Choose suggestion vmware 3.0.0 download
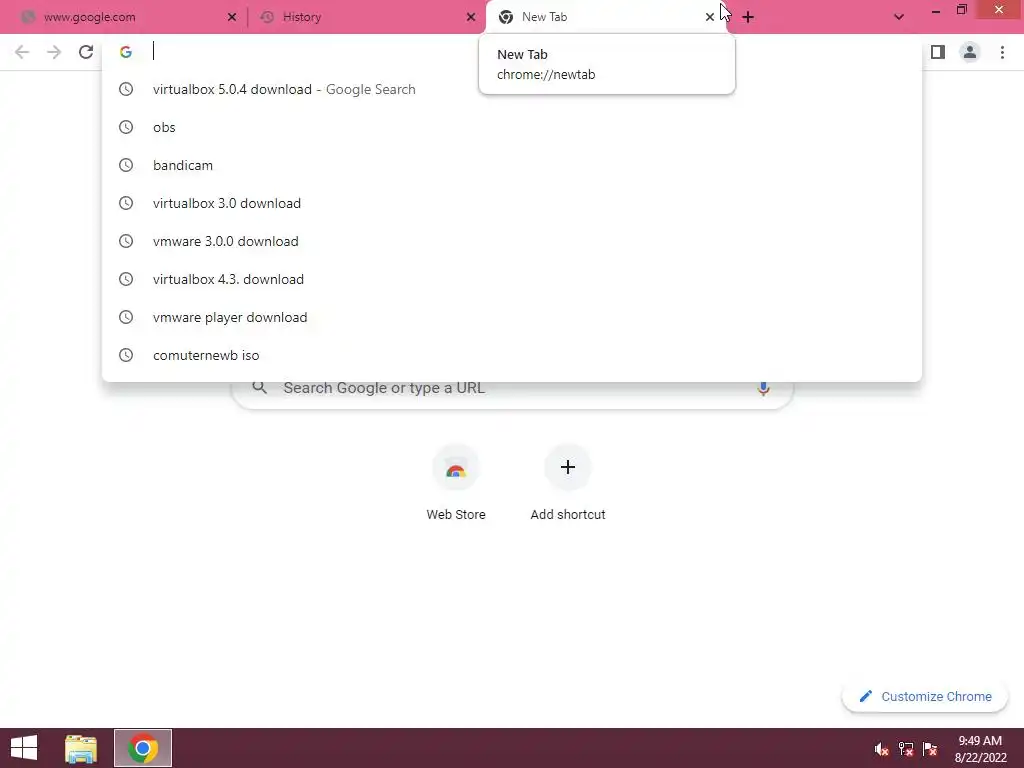Image resolution: width=1024 pixels, height=768 pixels. tap(512, 241)
